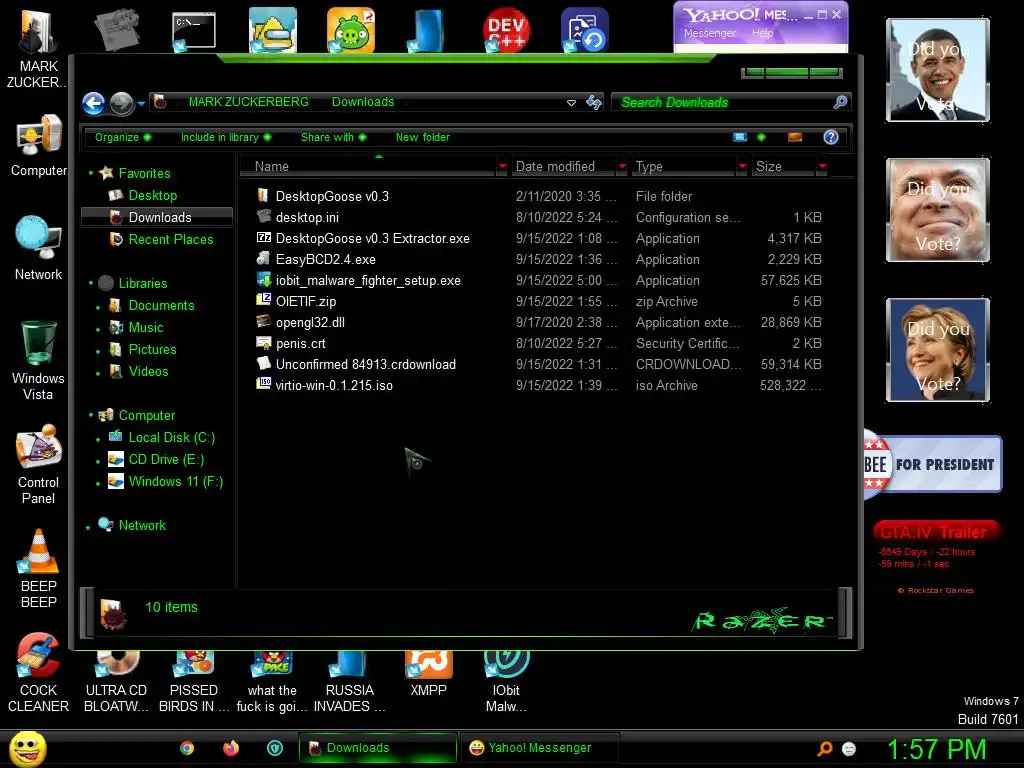Collapse the Favorites tree group
Image resolution: width=1024 pixels, height=768 pixels.
click(91, 174)
